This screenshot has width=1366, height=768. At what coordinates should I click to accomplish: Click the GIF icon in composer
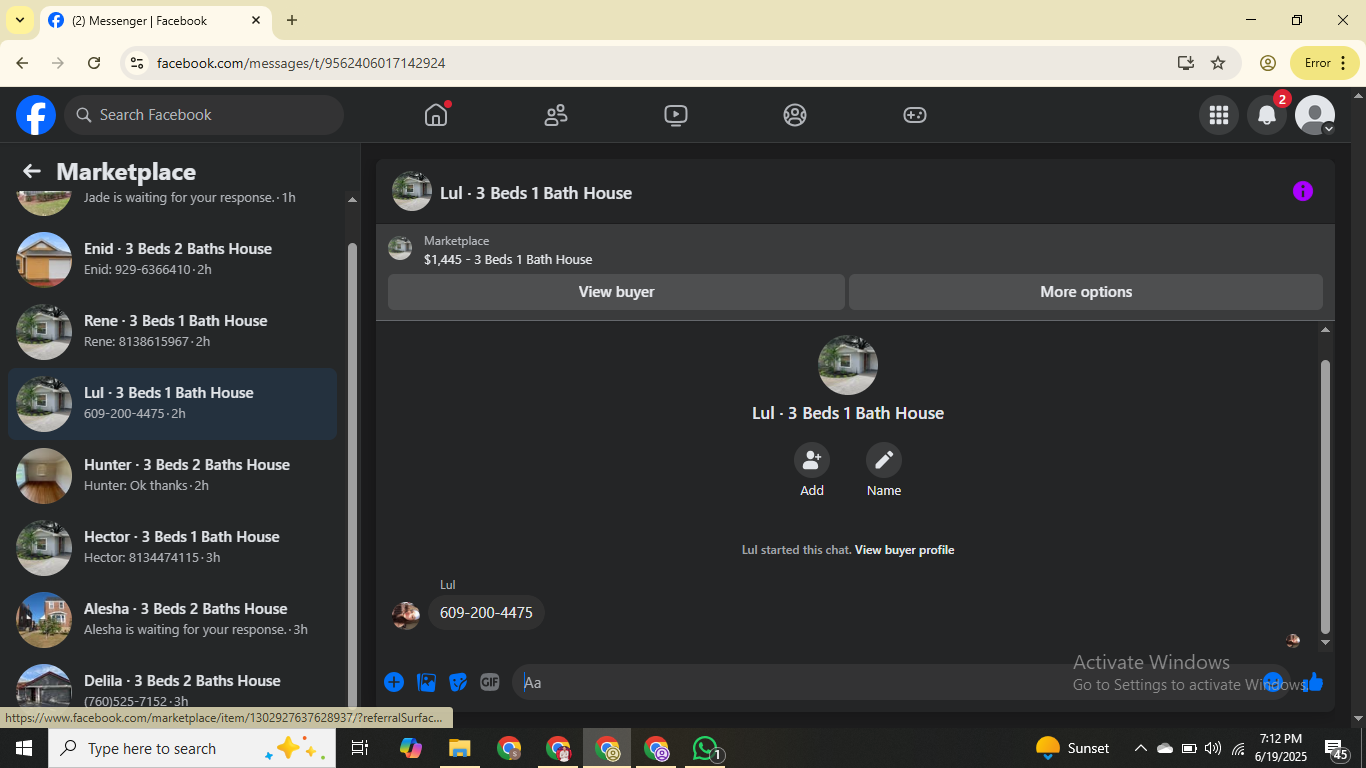pos(490,682)
